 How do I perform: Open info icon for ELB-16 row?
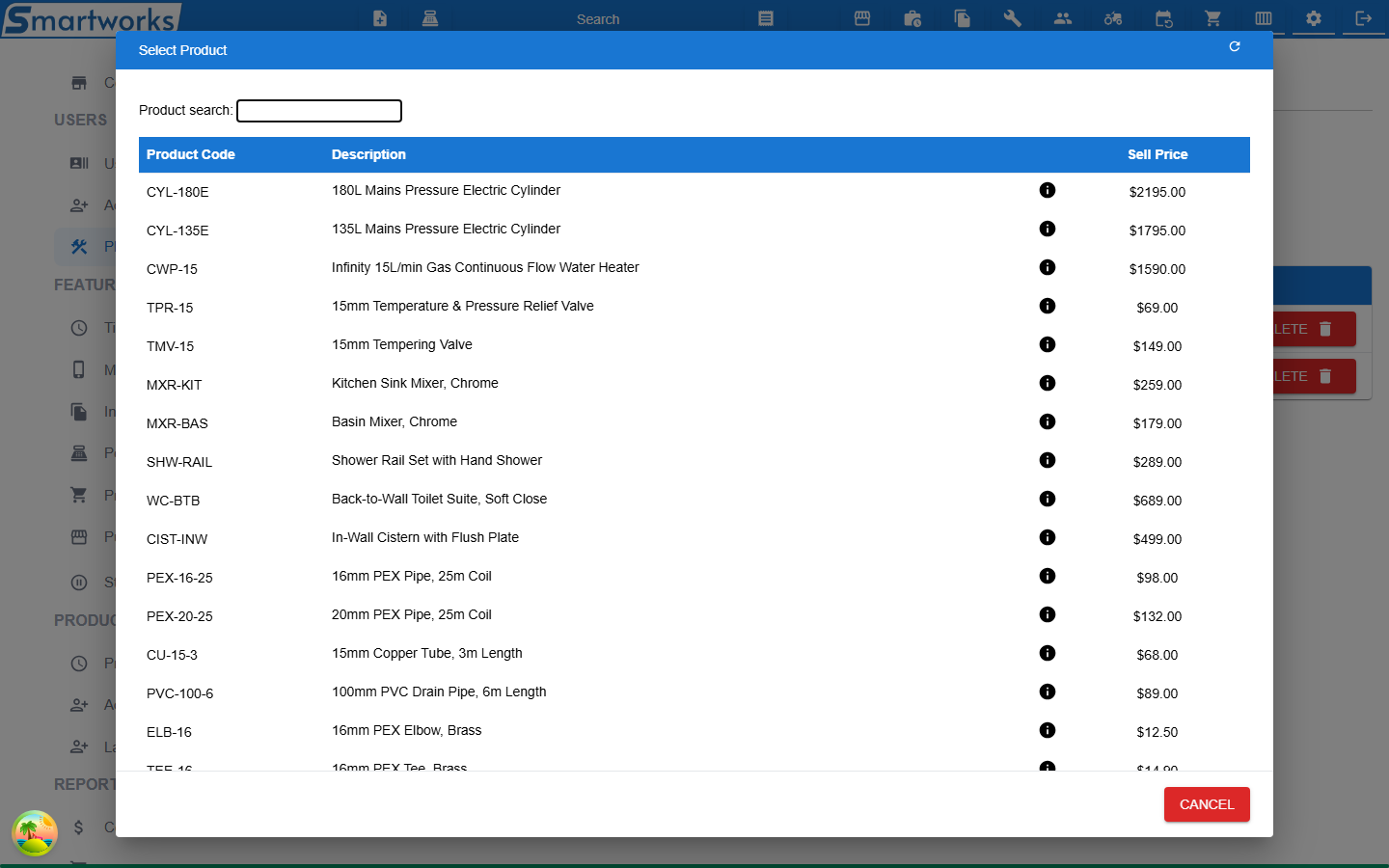[1048, 730]
